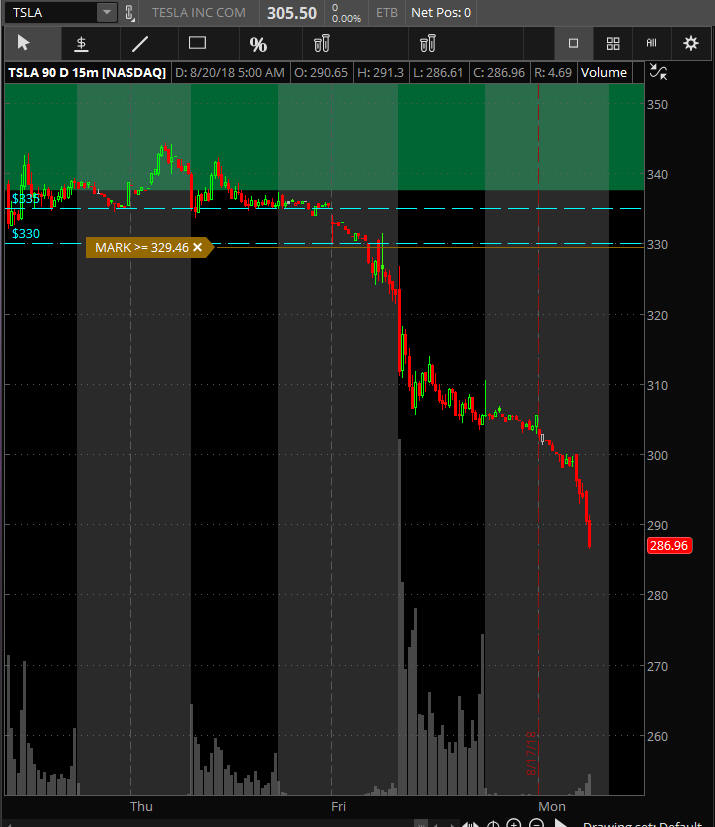Select the trendline drawing tool
This screenshot has height=827, width=715.
[140, 43]
